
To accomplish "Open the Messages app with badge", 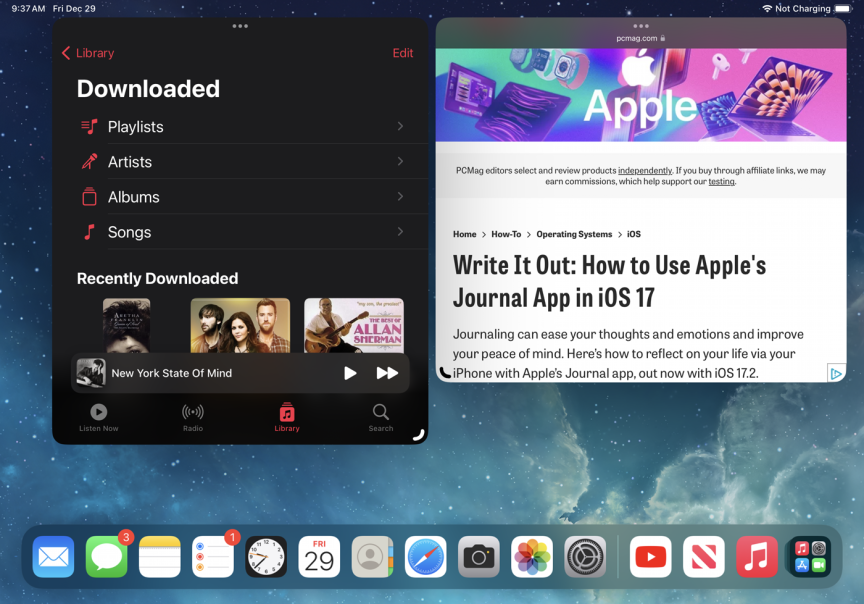I will pyautogui.click(x=107, y=557).
